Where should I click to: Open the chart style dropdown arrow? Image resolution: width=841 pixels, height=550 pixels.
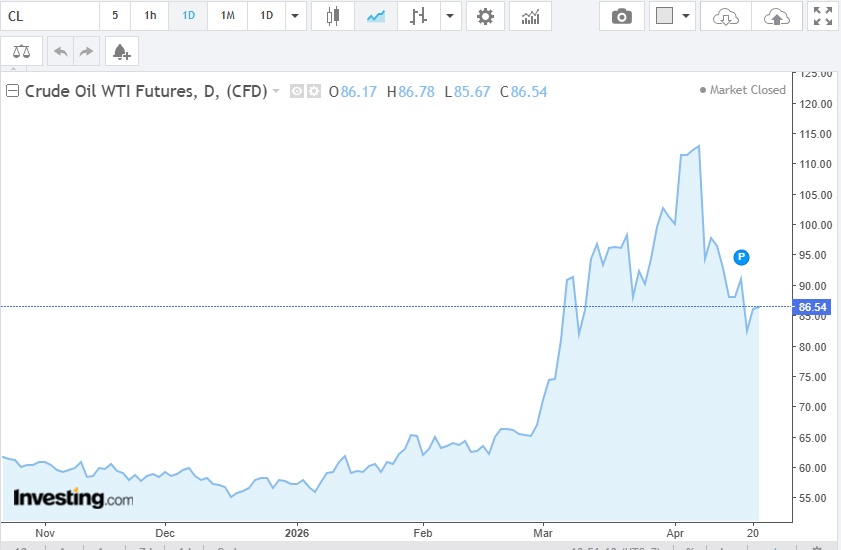coord(451,16)
